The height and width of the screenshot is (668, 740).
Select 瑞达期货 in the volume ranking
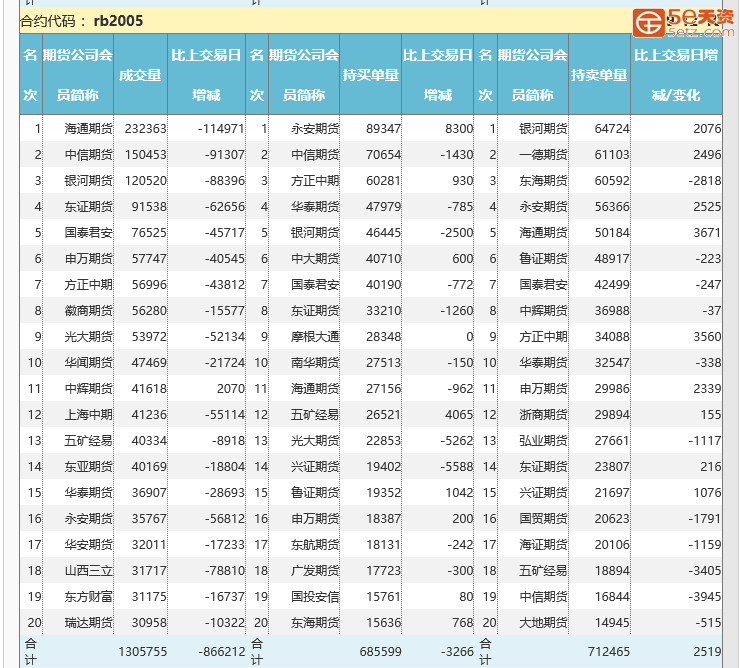click(88, 622)
